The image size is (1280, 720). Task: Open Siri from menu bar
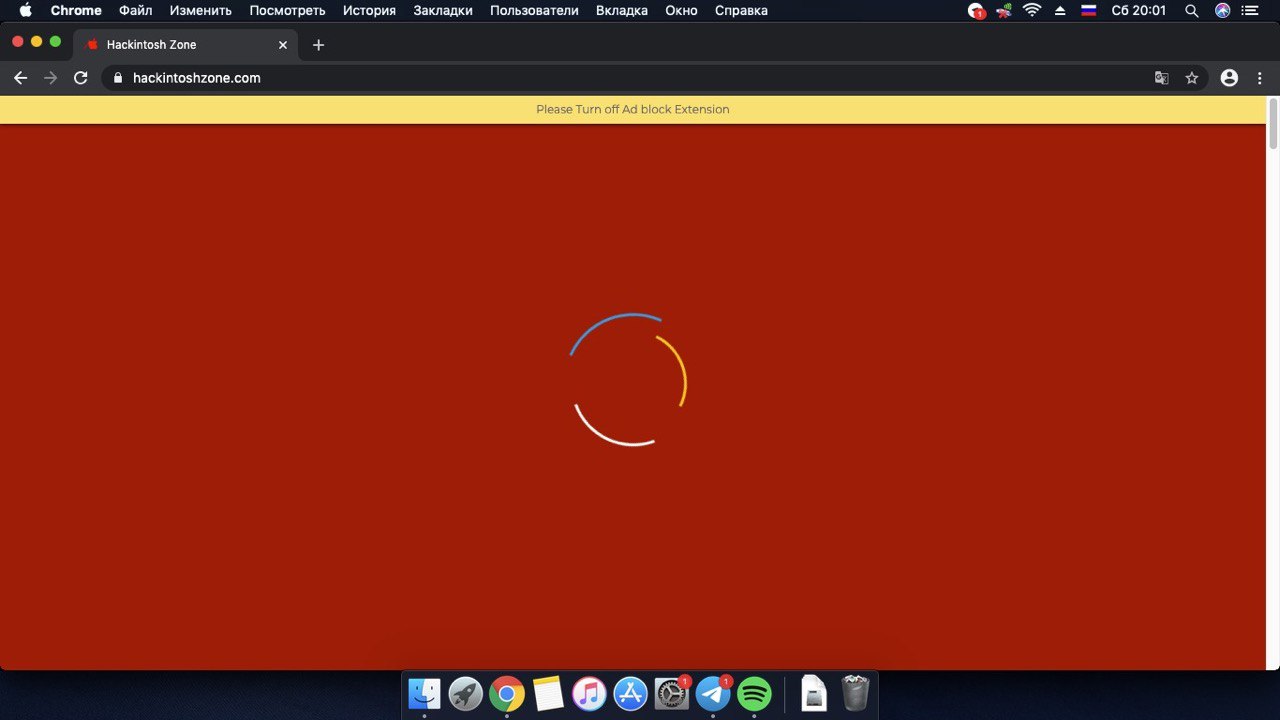click(x=1222, y=11)
